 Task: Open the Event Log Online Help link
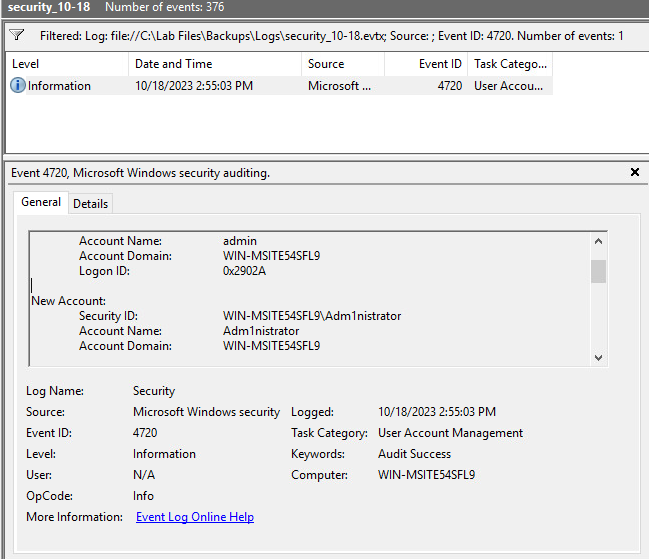[x=195, y=517]
